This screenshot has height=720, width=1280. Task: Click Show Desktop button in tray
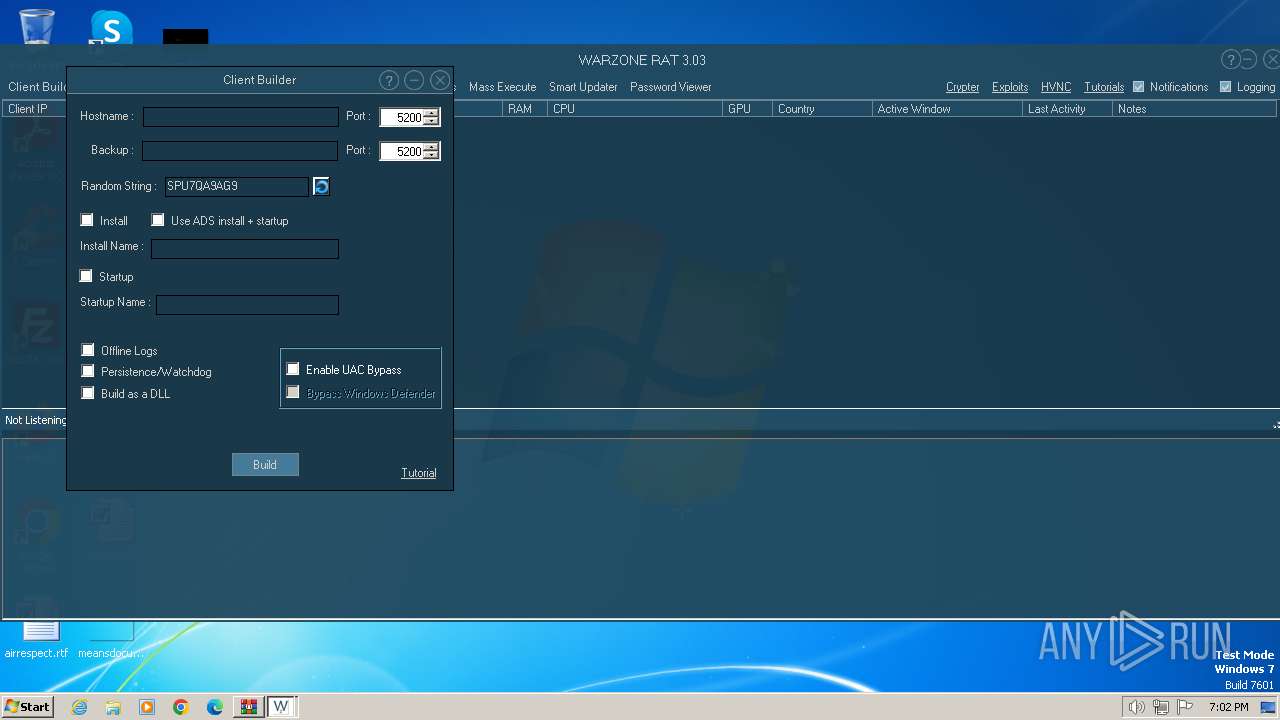click(x=1268, y=707)
